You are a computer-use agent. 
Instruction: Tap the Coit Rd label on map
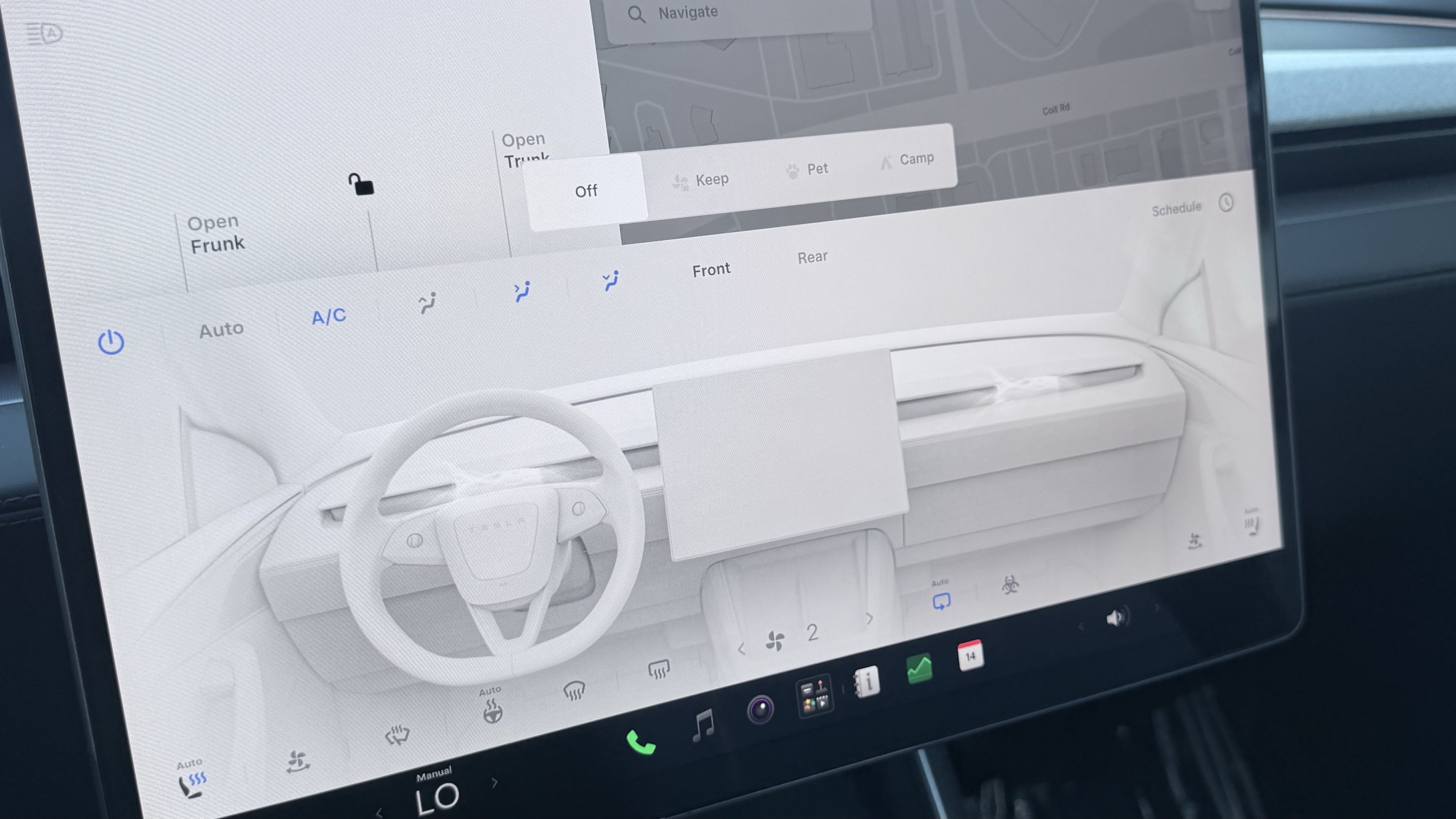[1056, 109]
